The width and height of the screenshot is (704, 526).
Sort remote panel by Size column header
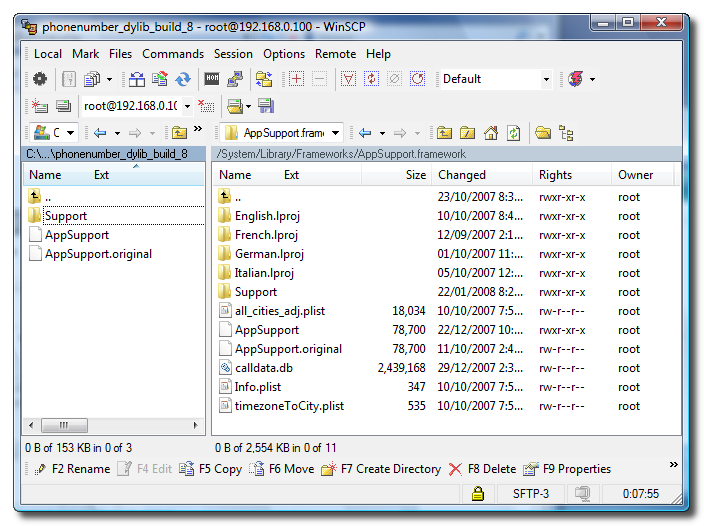396,175
